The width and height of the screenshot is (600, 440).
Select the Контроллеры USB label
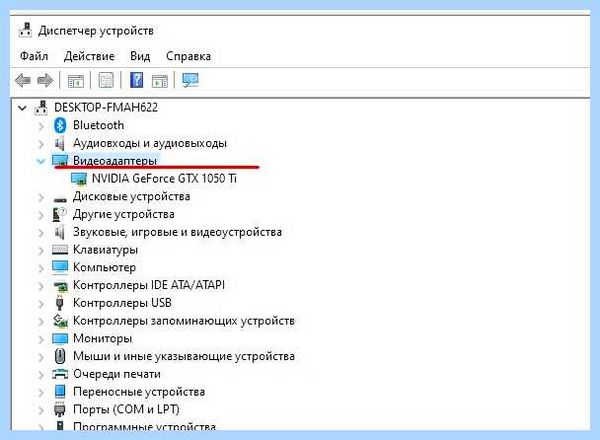(x=122, y=303)
